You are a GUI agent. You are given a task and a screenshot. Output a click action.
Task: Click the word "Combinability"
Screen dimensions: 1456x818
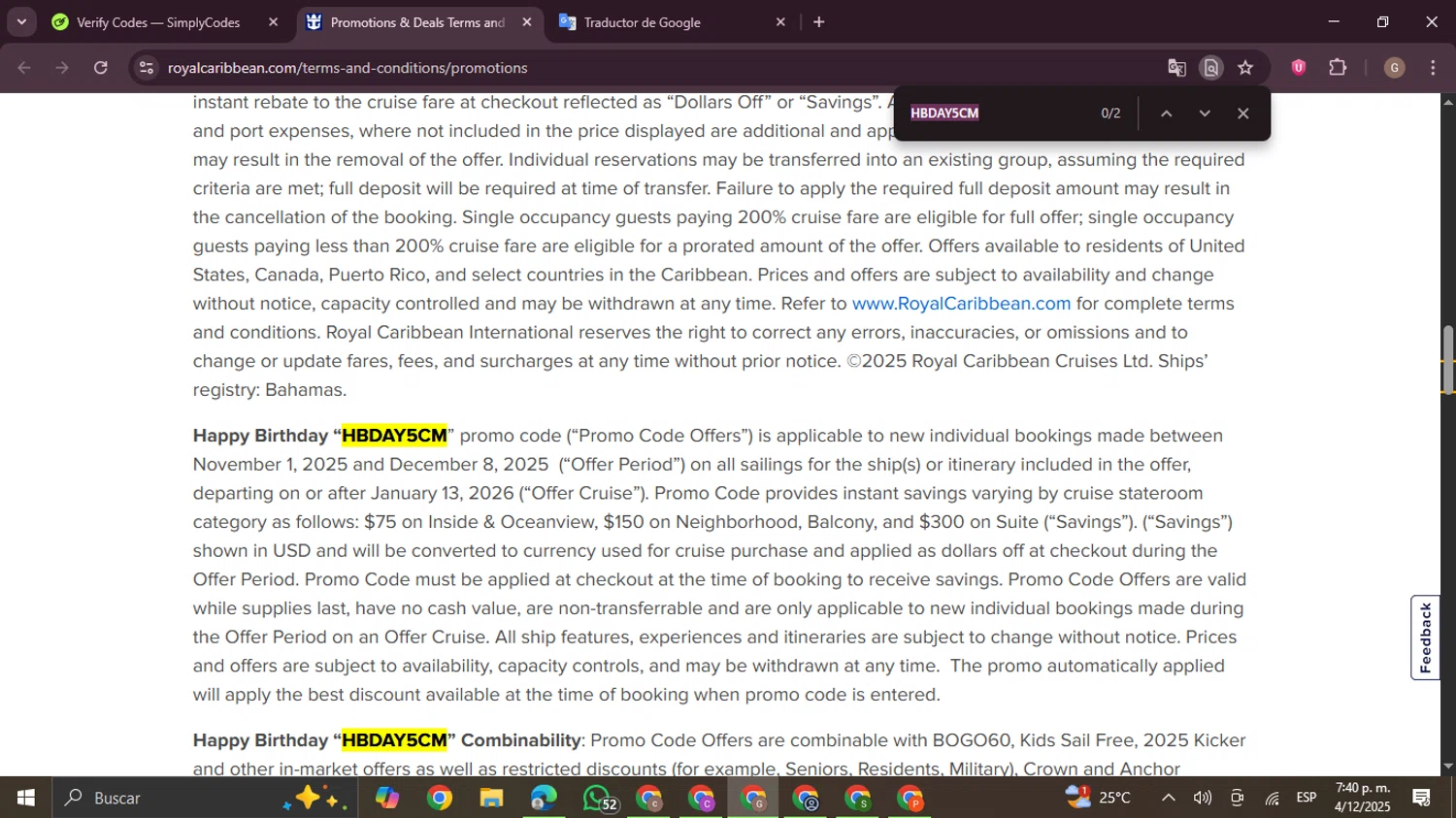521,740
